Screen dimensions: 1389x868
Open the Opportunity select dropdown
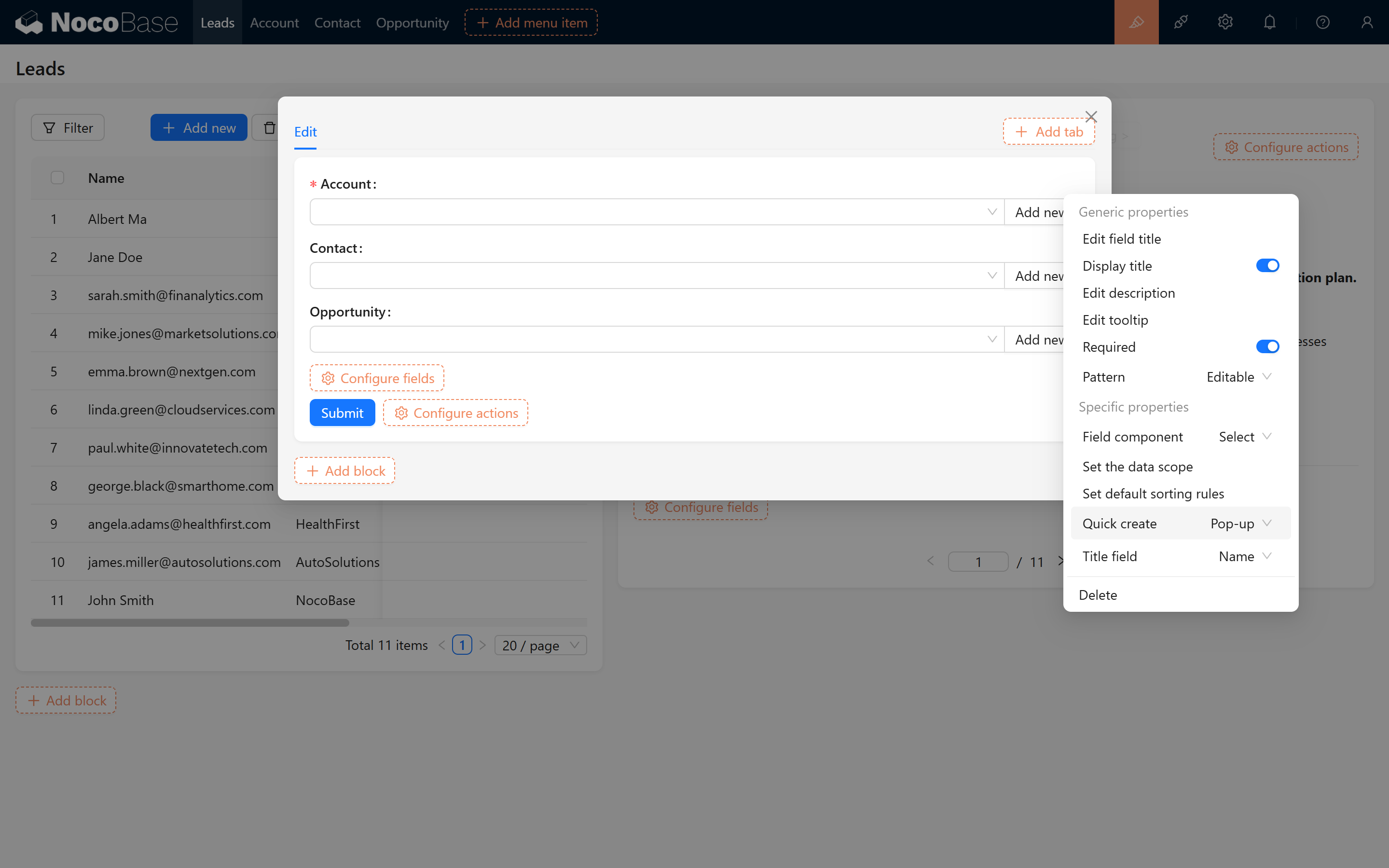coord(657,339)
